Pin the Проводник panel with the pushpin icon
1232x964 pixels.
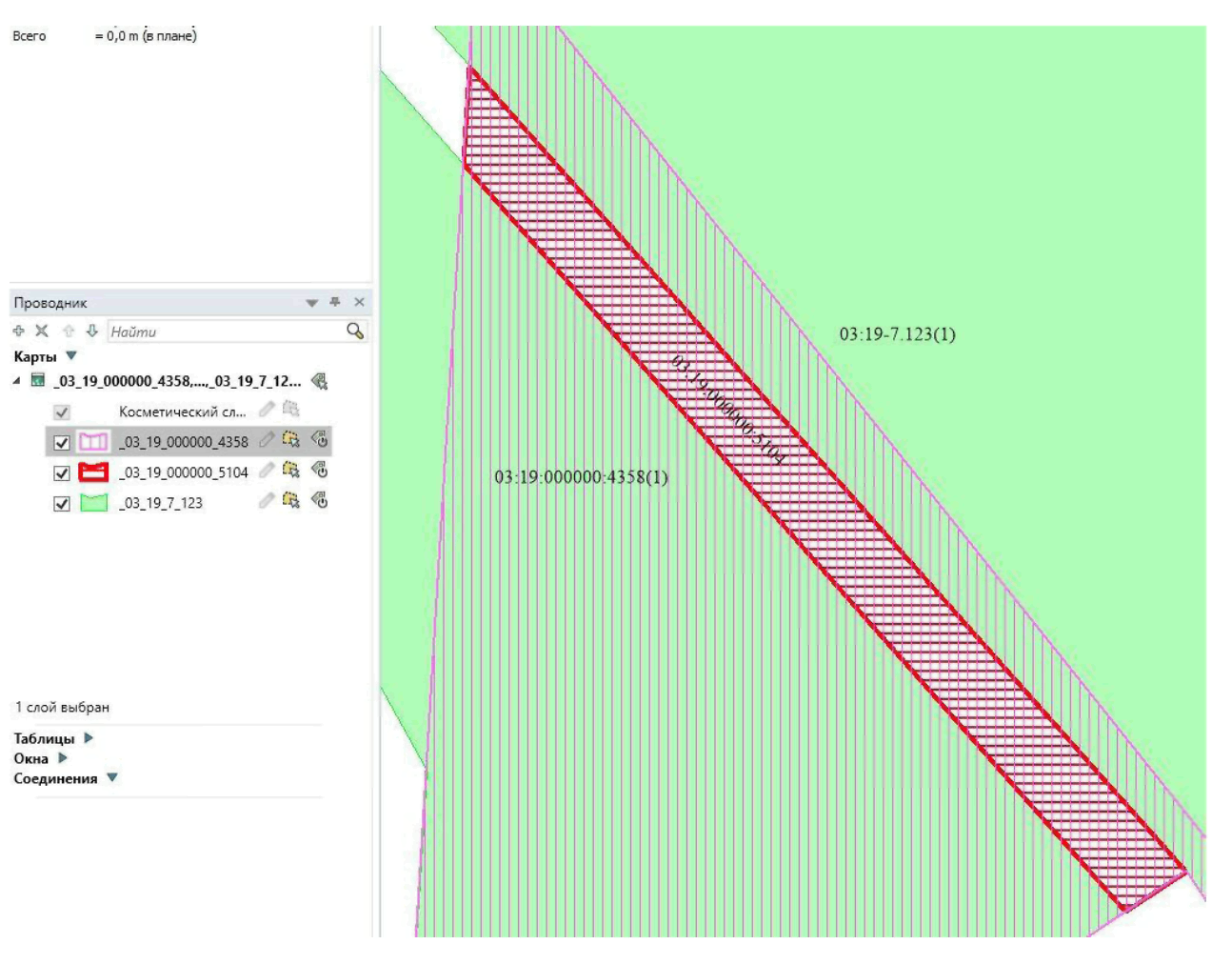coord(334,302)
